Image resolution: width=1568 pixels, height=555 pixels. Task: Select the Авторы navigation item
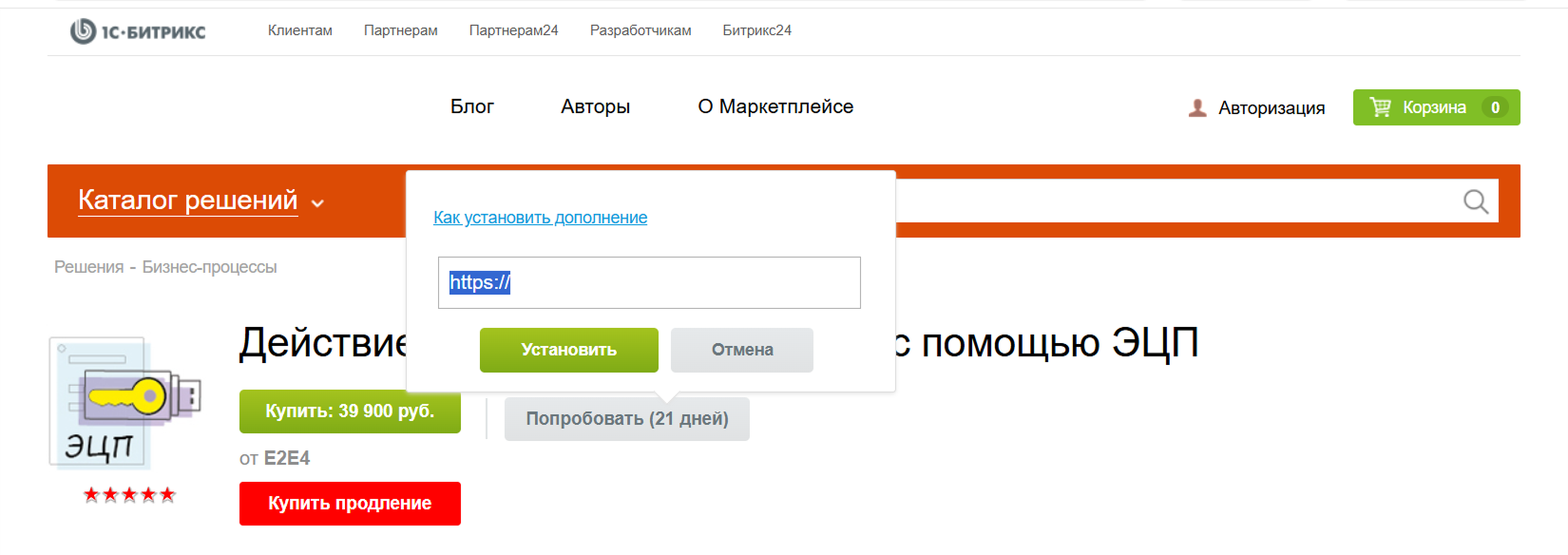[x=595, y=106]
